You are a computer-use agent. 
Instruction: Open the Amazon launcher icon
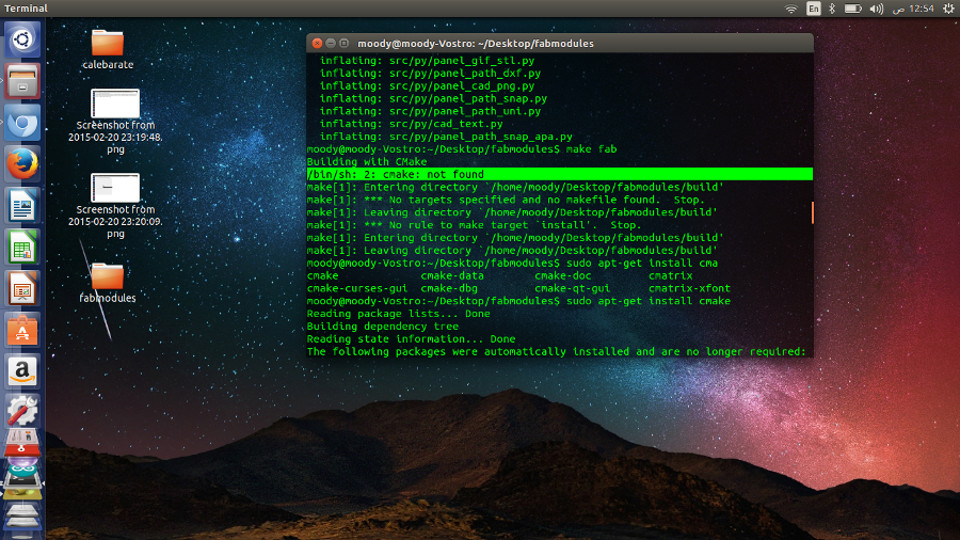22,371
